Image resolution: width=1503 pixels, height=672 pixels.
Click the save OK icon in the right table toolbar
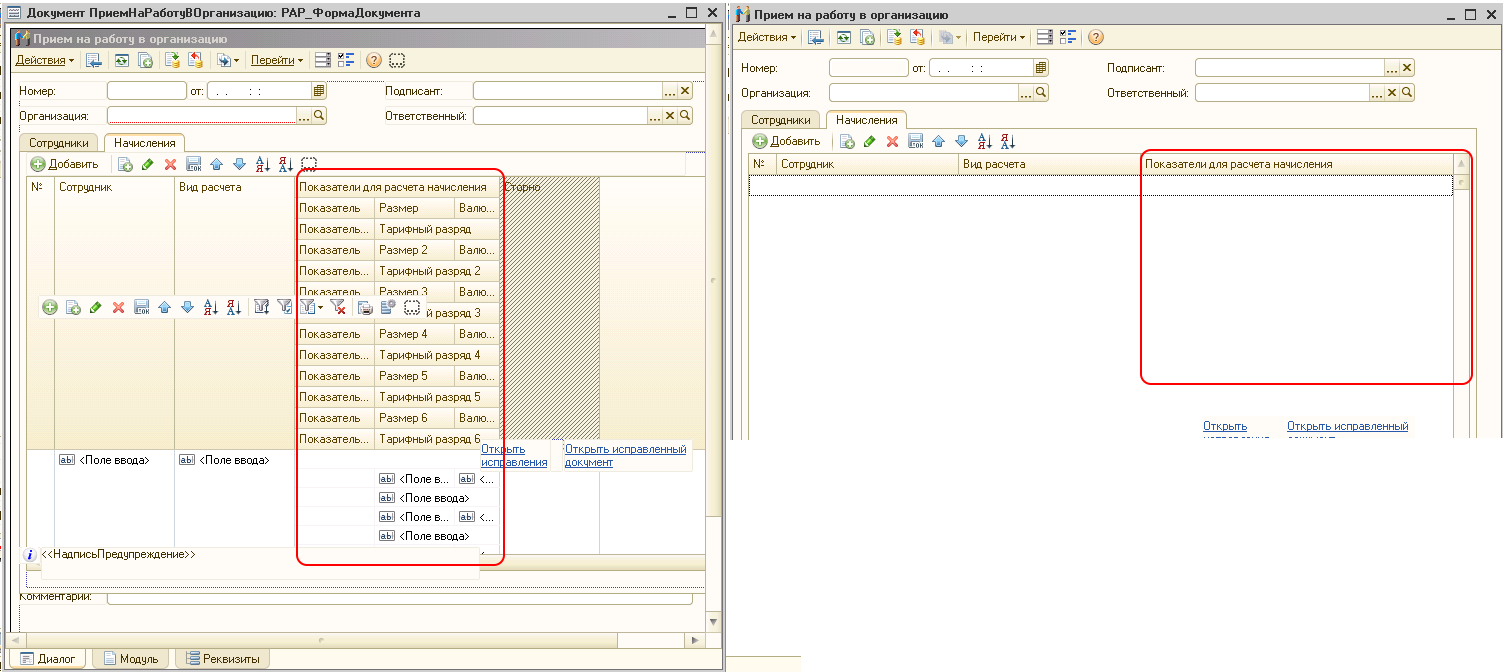tap(915, 141)
